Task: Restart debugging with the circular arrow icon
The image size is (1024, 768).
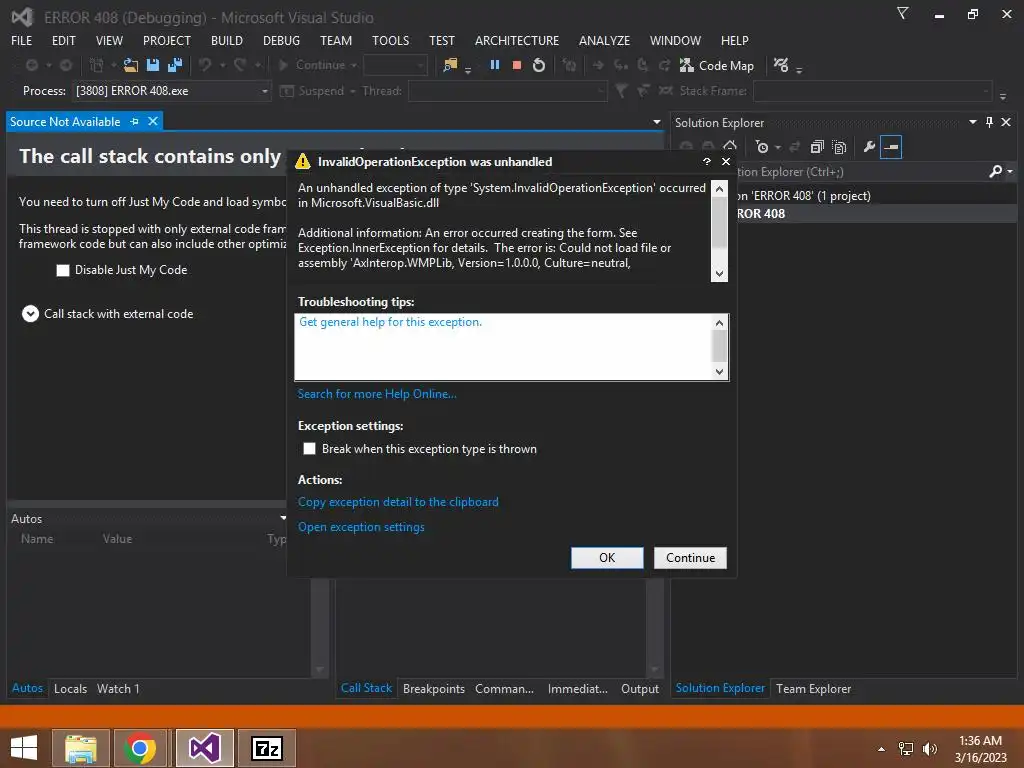Action: pos(539,65)
